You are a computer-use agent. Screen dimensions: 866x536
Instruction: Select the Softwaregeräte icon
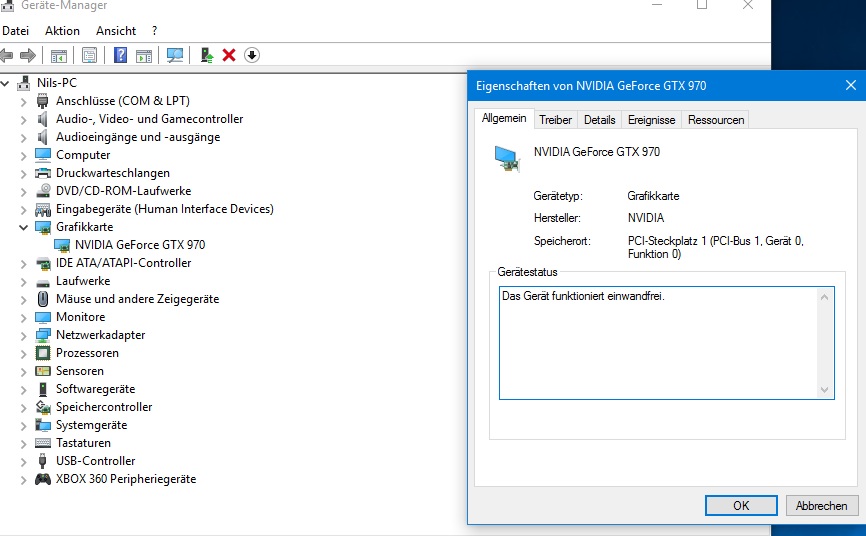[43, 389]
